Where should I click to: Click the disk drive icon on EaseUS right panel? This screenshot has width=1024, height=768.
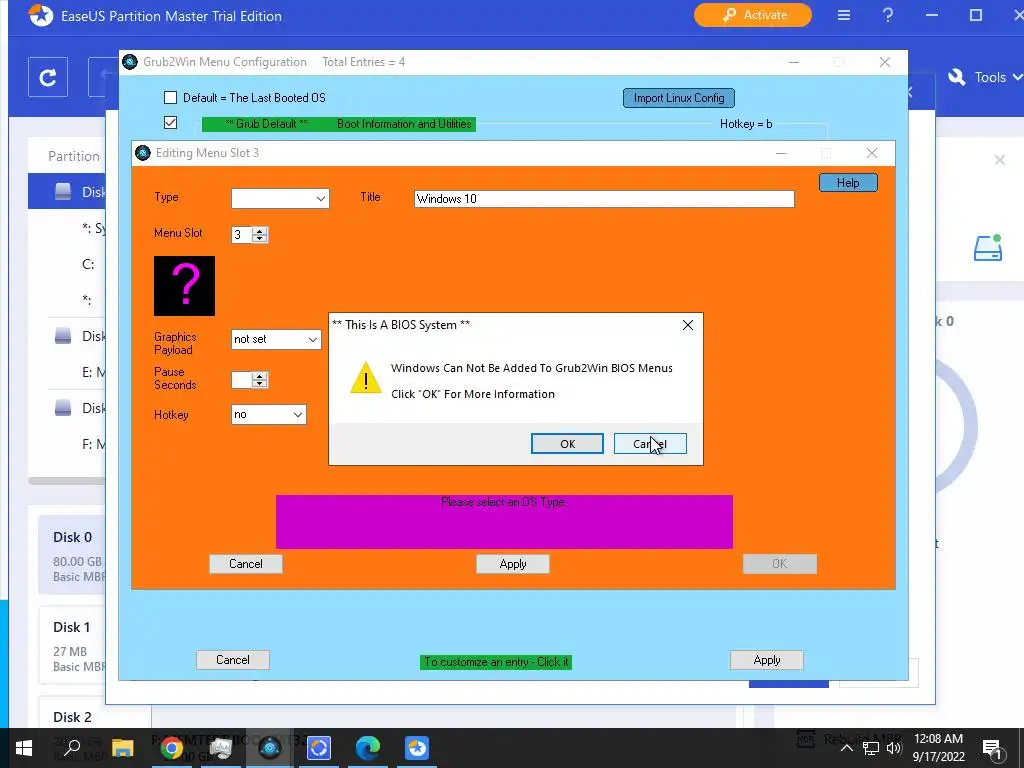coord(987,248)
